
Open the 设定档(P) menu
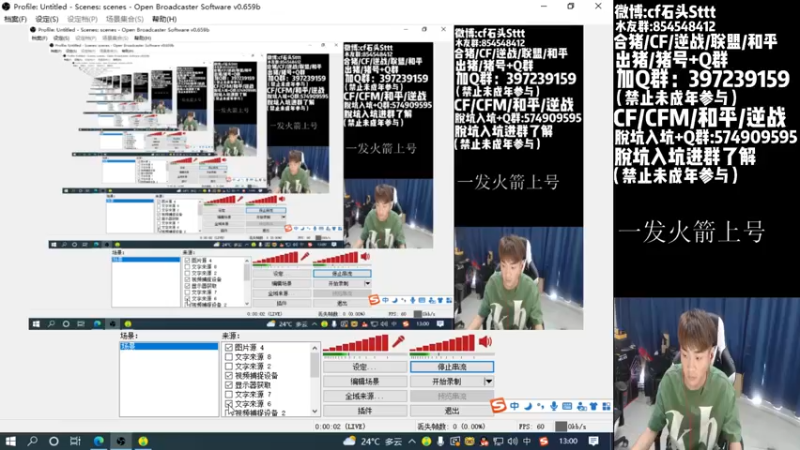click(x=82, y=19)
